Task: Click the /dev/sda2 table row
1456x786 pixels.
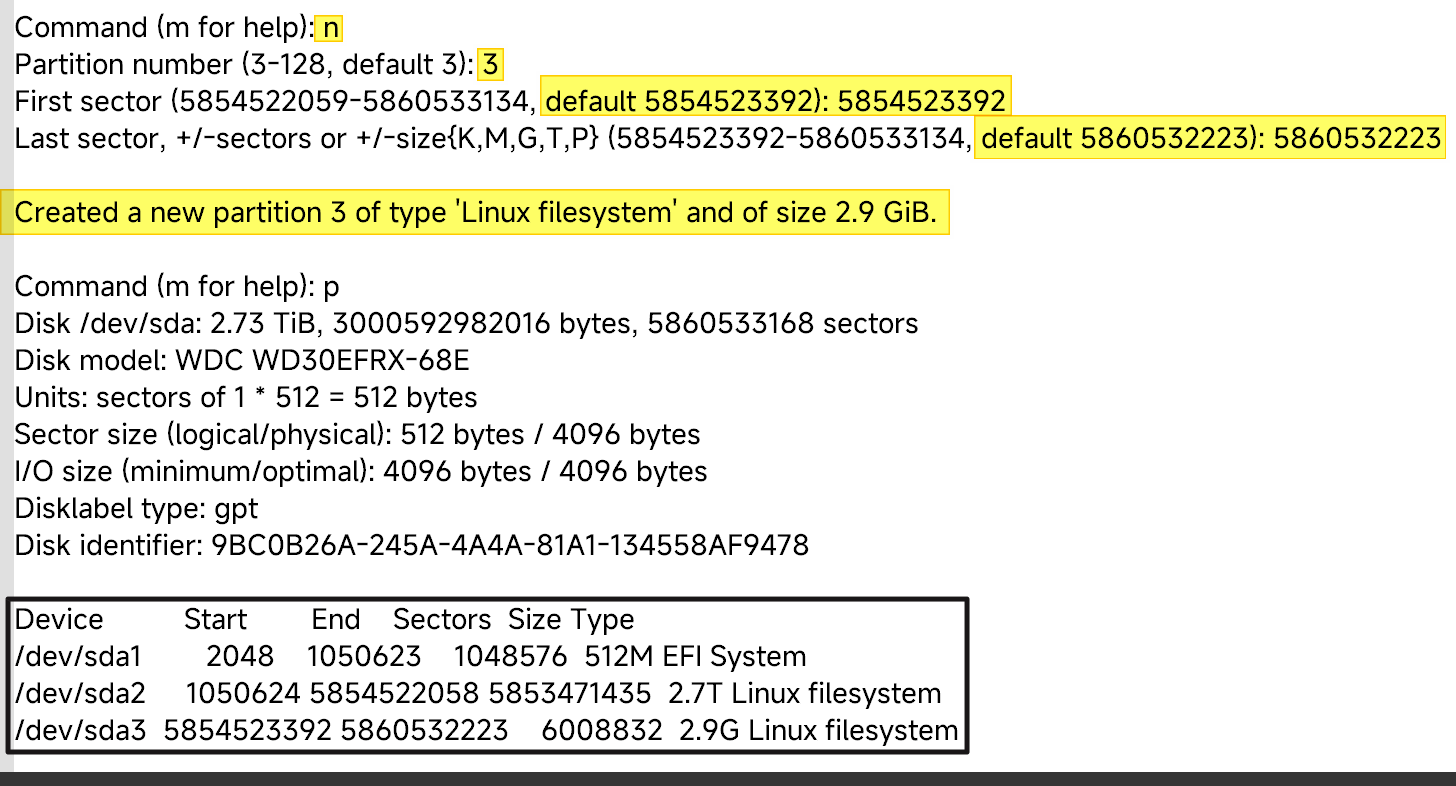Action: pyautogui.click(x=477, y=694)
